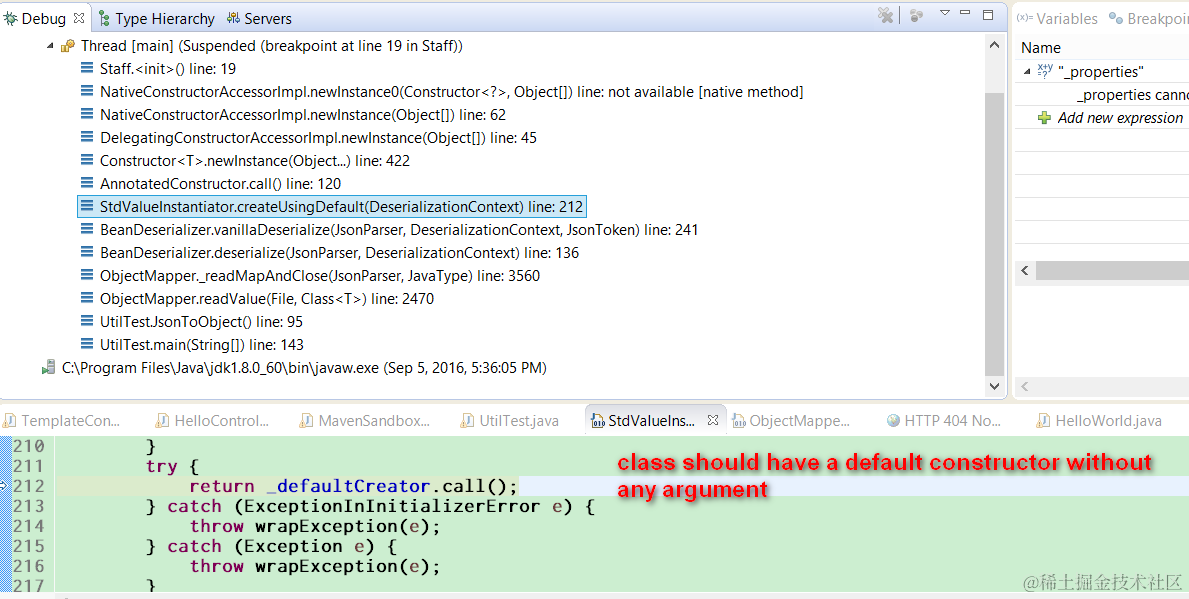
Task: Open the HelloControl... editor tab
Action: pyautogui.click(x=212, y=421)
